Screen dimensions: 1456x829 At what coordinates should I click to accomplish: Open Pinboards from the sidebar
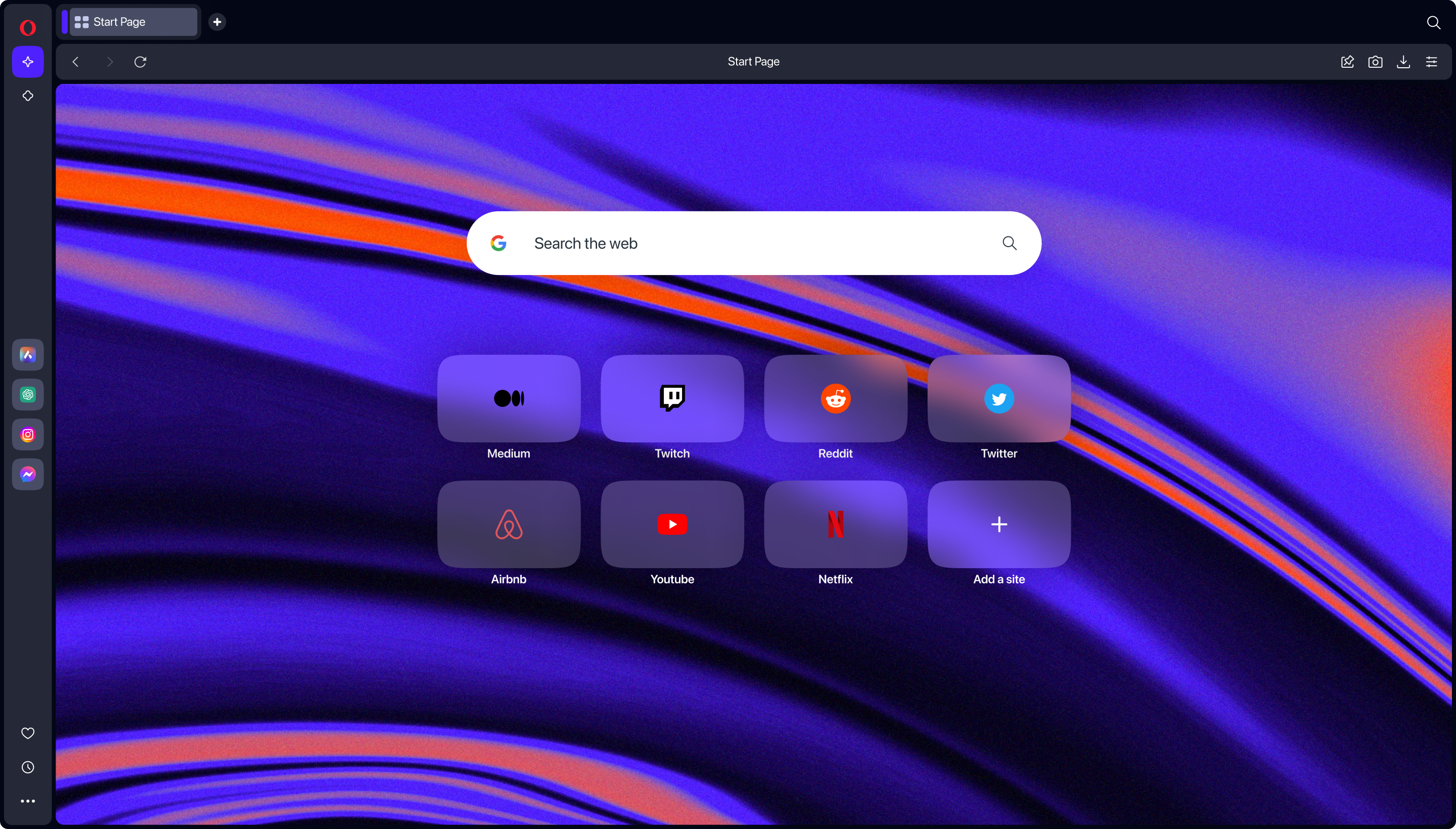coord(27,96)
